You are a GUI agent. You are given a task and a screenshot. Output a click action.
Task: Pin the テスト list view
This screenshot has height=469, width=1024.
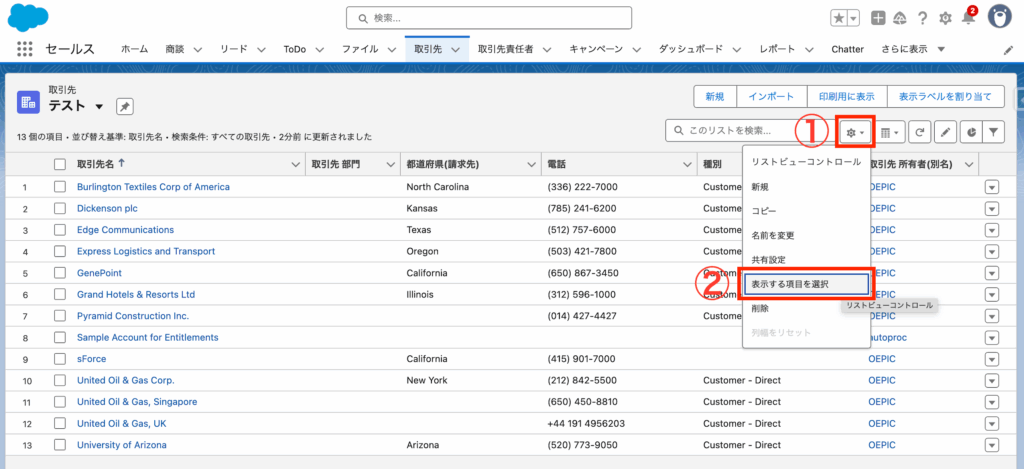[125, 106]
